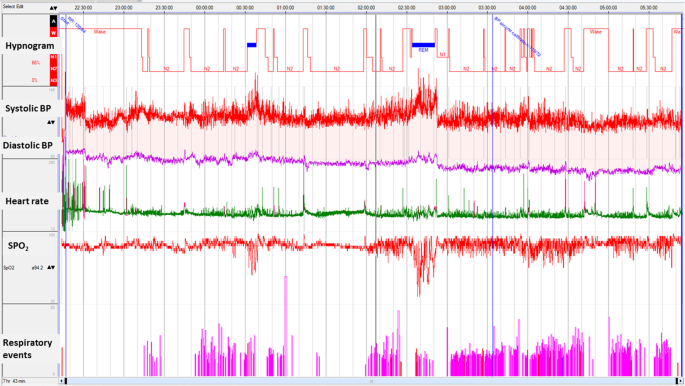Click up/down arrows beside Select Edit
Screen dimensions: 685x386
point(53,8)
